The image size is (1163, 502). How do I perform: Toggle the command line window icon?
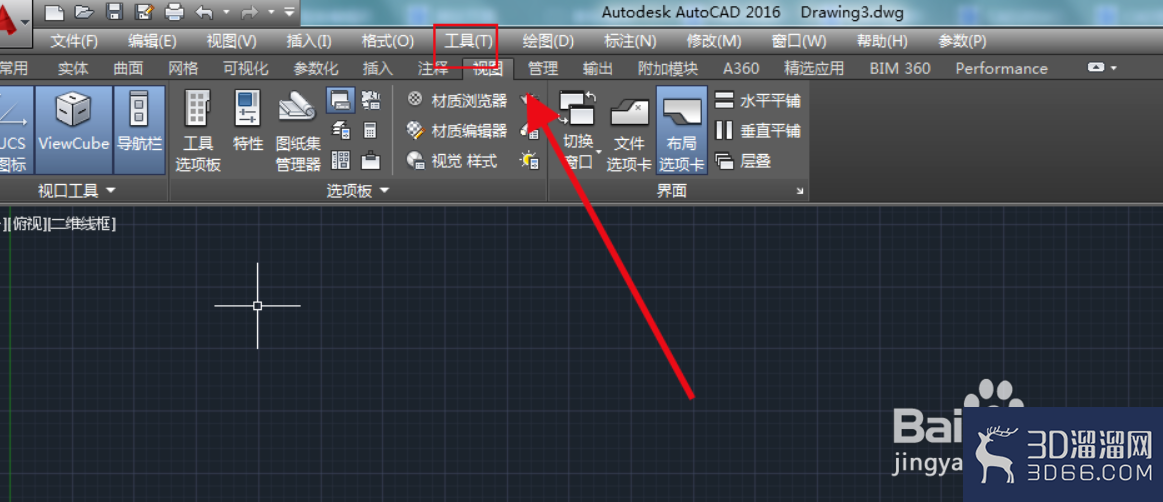point(340,99)
